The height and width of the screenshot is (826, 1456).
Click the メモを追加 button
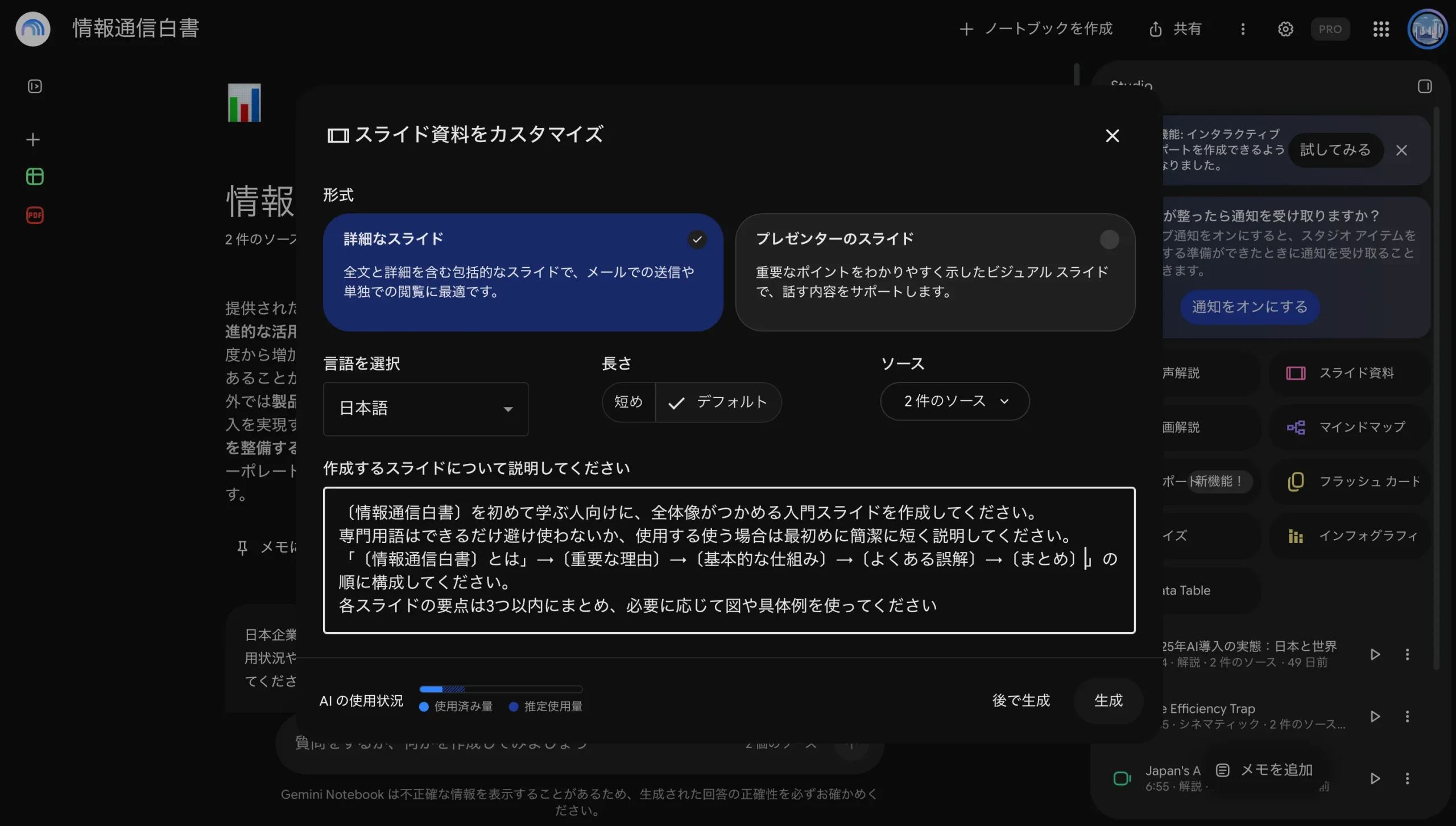tap(1264, 770)
